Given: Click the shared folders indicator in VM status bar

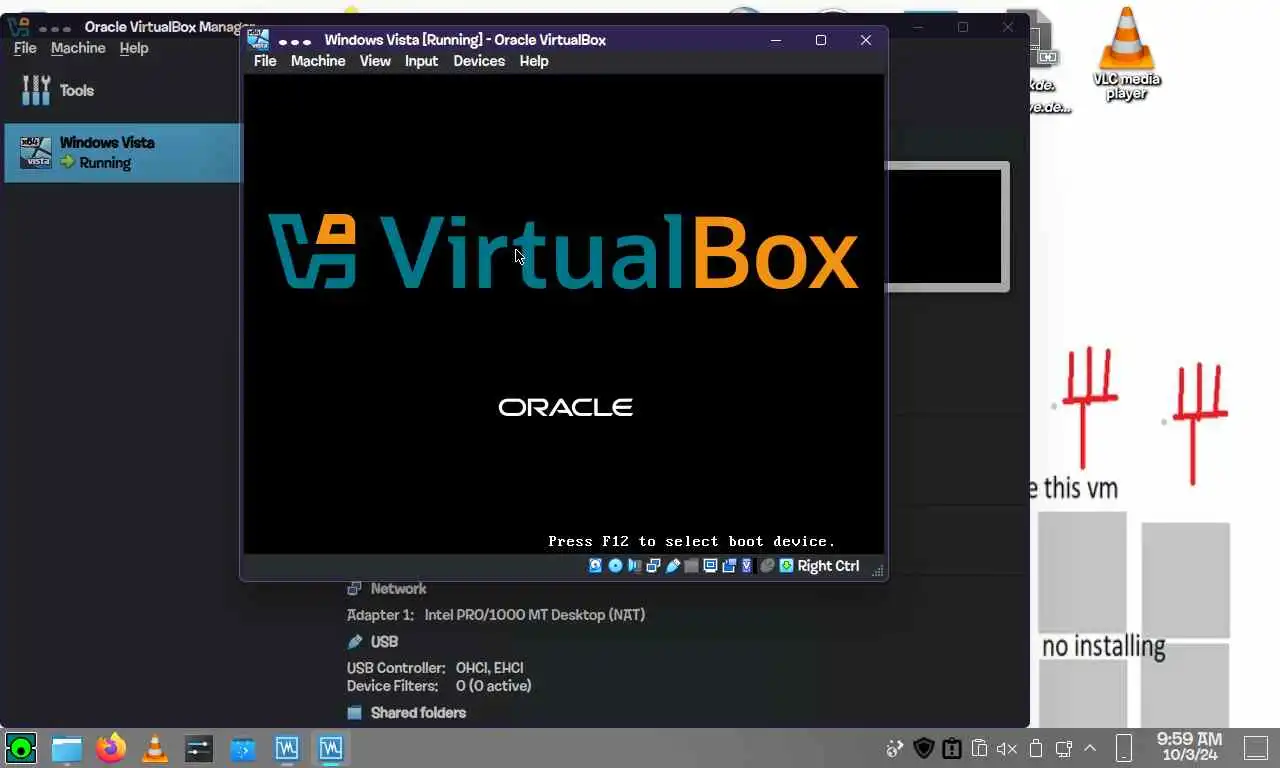Looking at the screenshot, I should coord(691,566).
